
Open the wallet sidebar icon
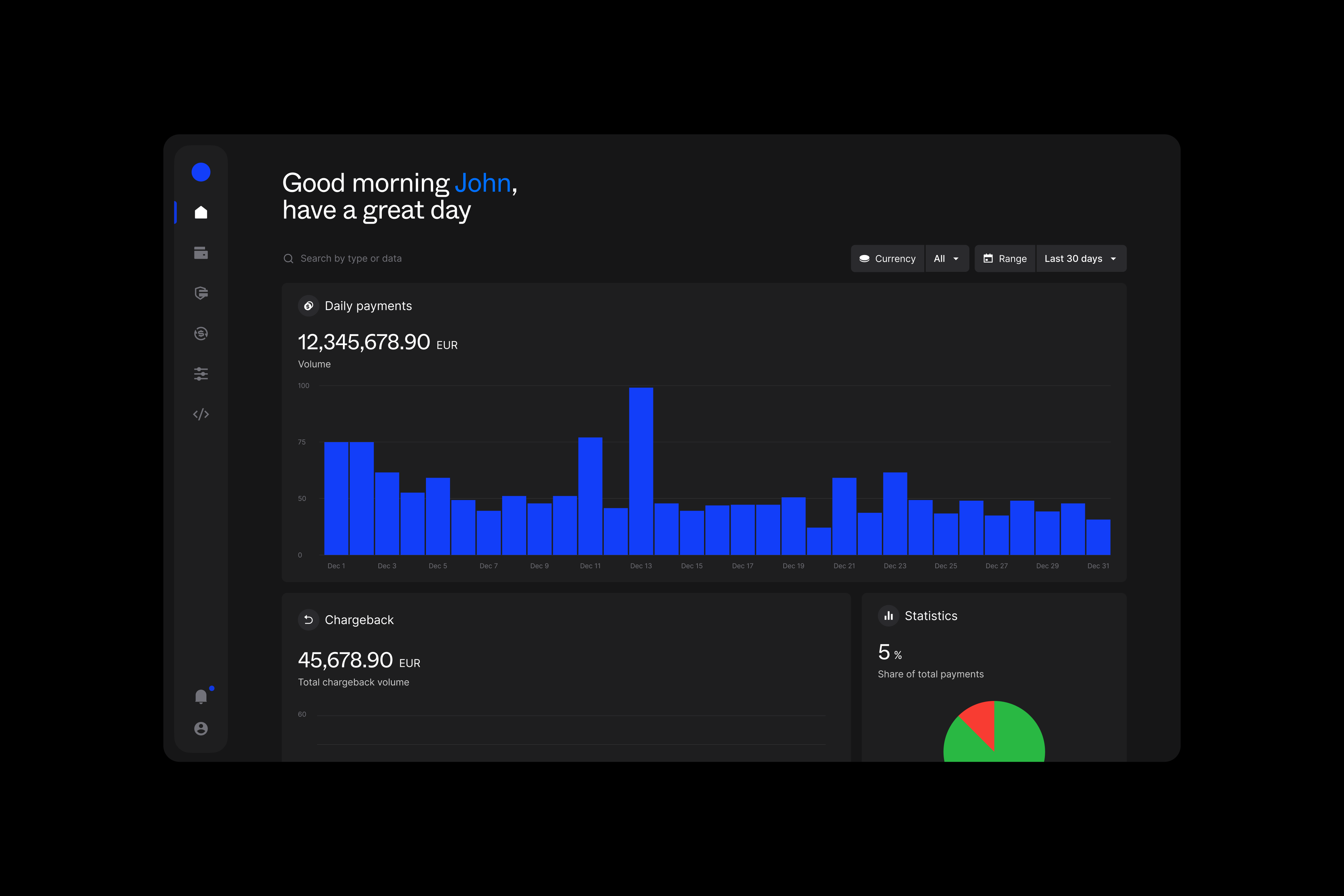point(201,253)
